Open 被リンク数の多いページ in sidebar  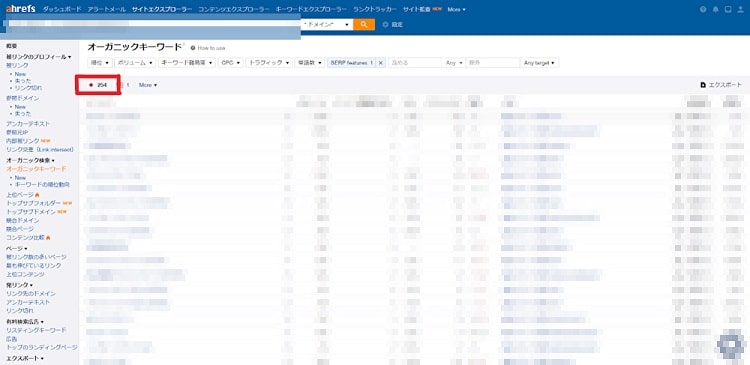(36, 257)
